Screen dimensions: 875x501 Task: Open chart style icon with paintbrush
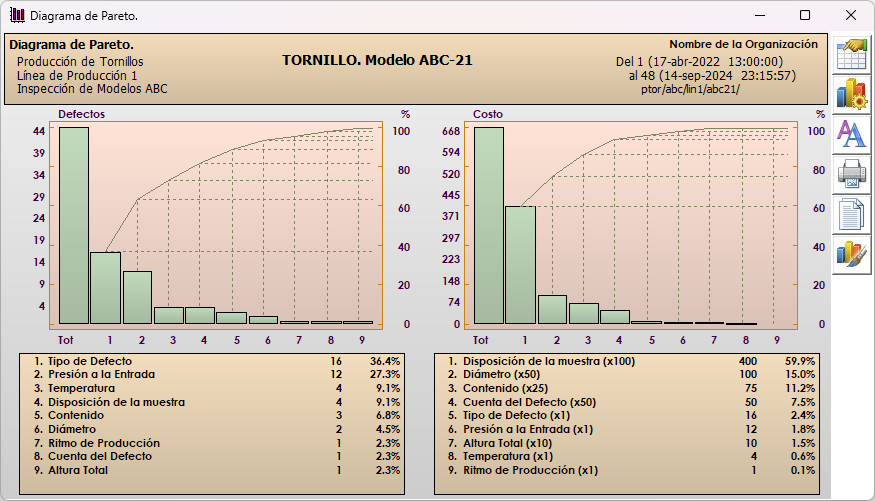click(x=851, y=254)
